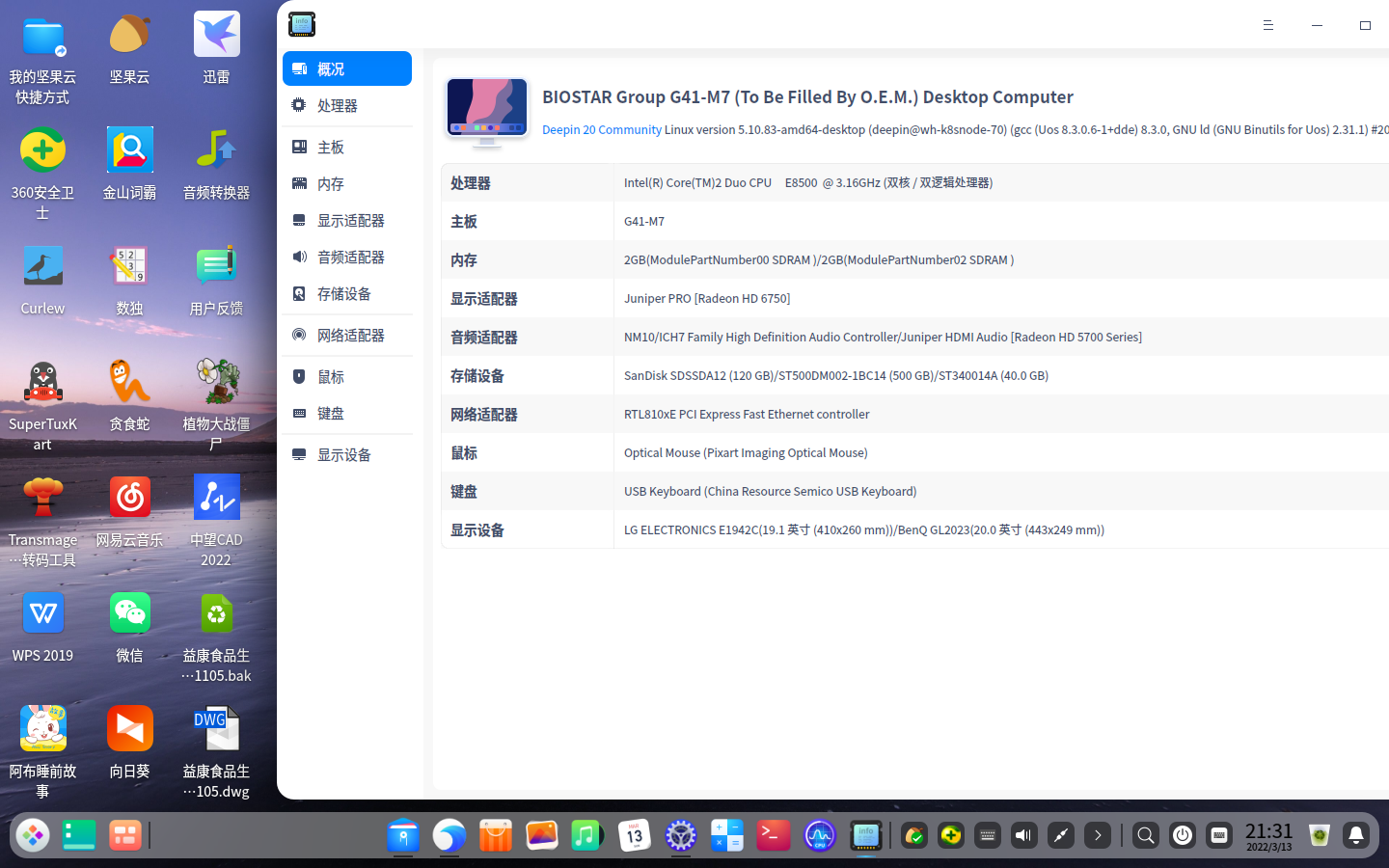This screenshot has height=868, width=1389.
Task: Click the computer illustration thumbnail
Action: (487, 112)
